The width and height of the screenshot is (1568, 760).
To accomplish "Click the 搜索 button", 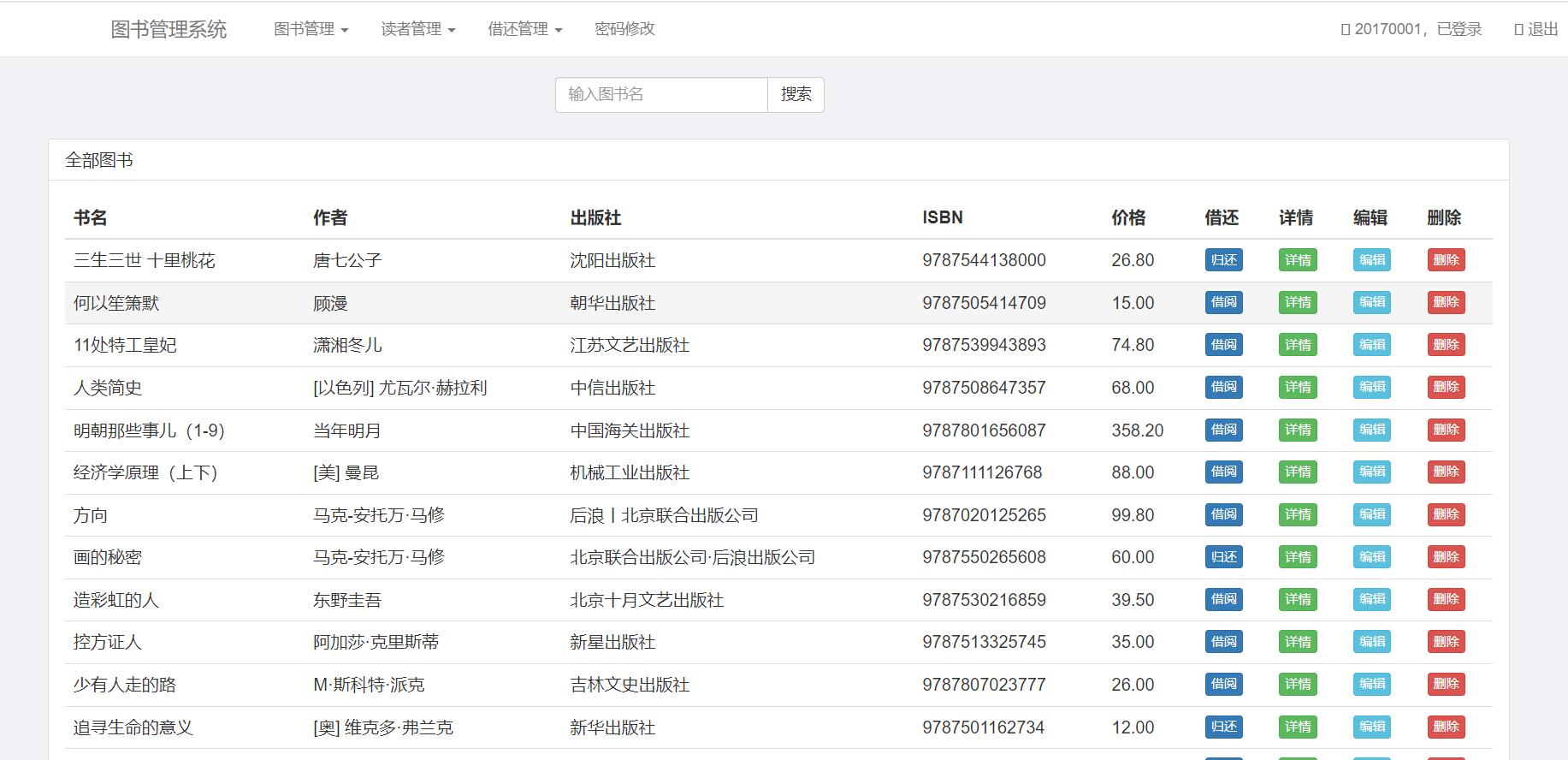I will [x=796, y=94].
